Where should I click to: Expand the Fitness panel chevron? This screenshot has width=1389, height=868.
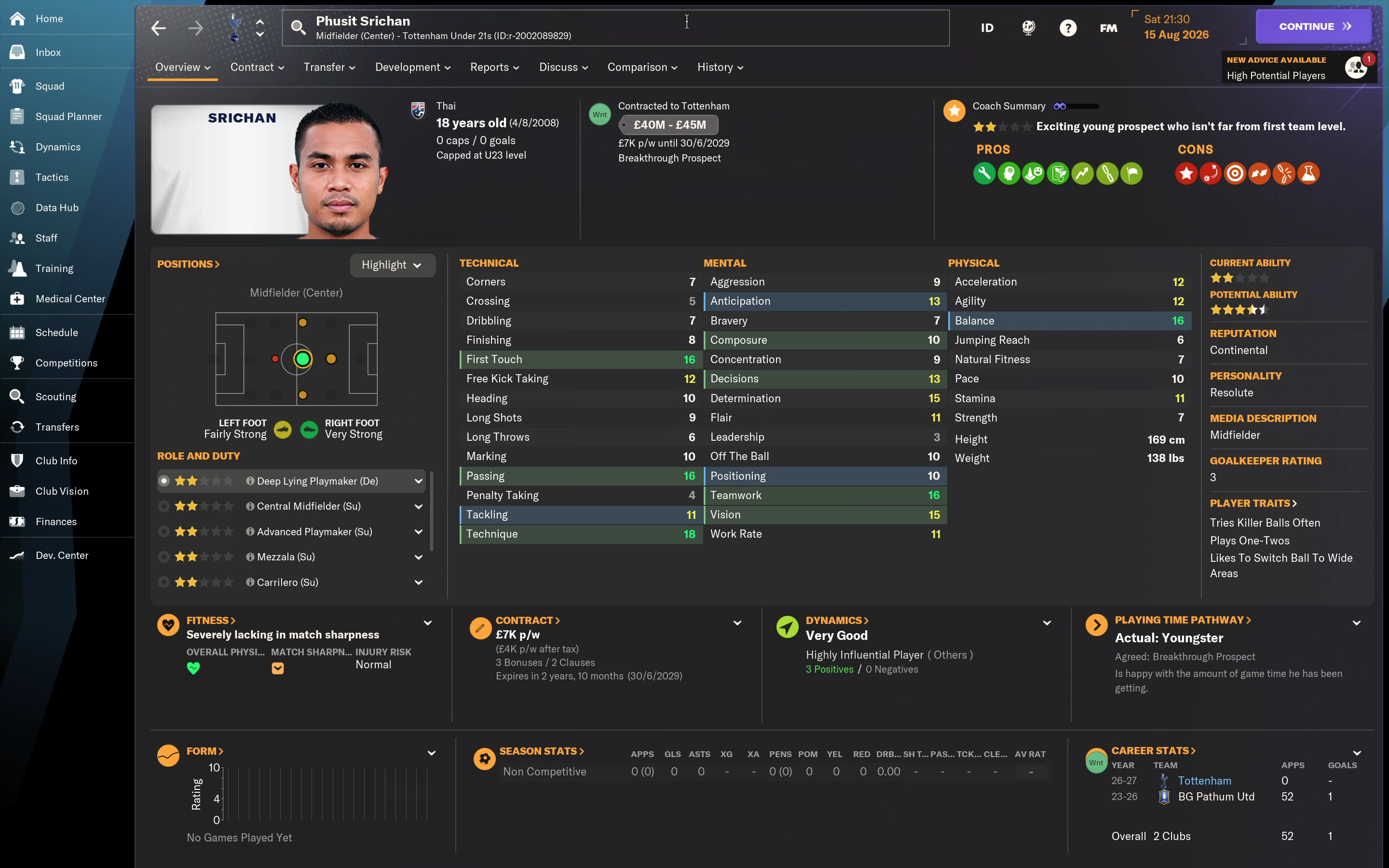pyautogui.click(x=428, y=623)
